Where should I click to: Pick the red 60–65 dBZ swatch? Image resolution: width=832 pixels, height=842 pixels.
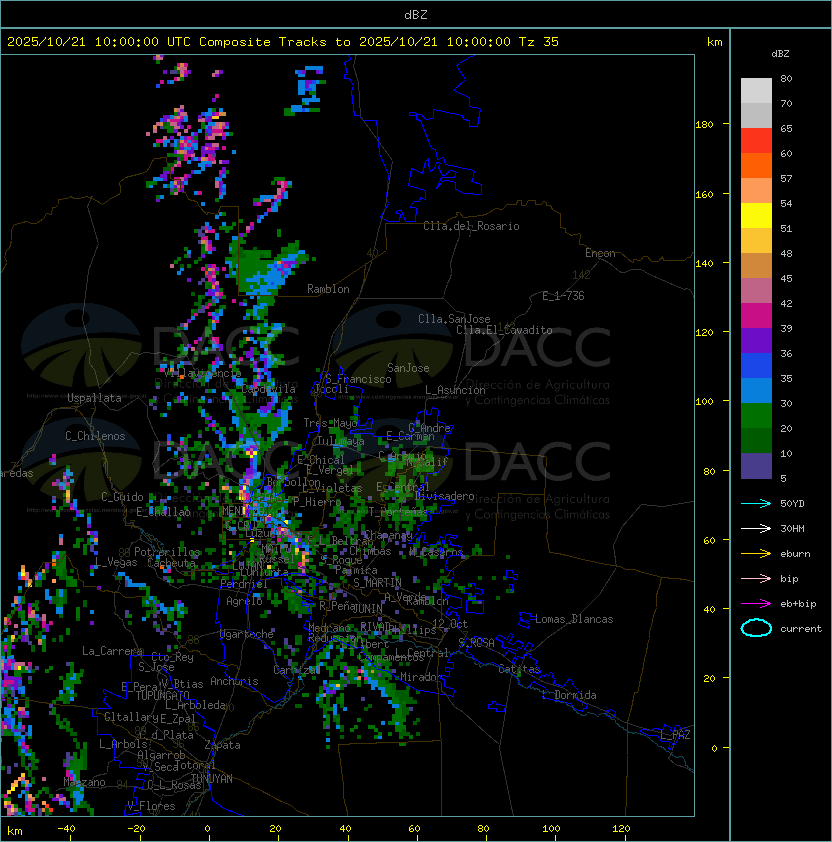(756, 141)
